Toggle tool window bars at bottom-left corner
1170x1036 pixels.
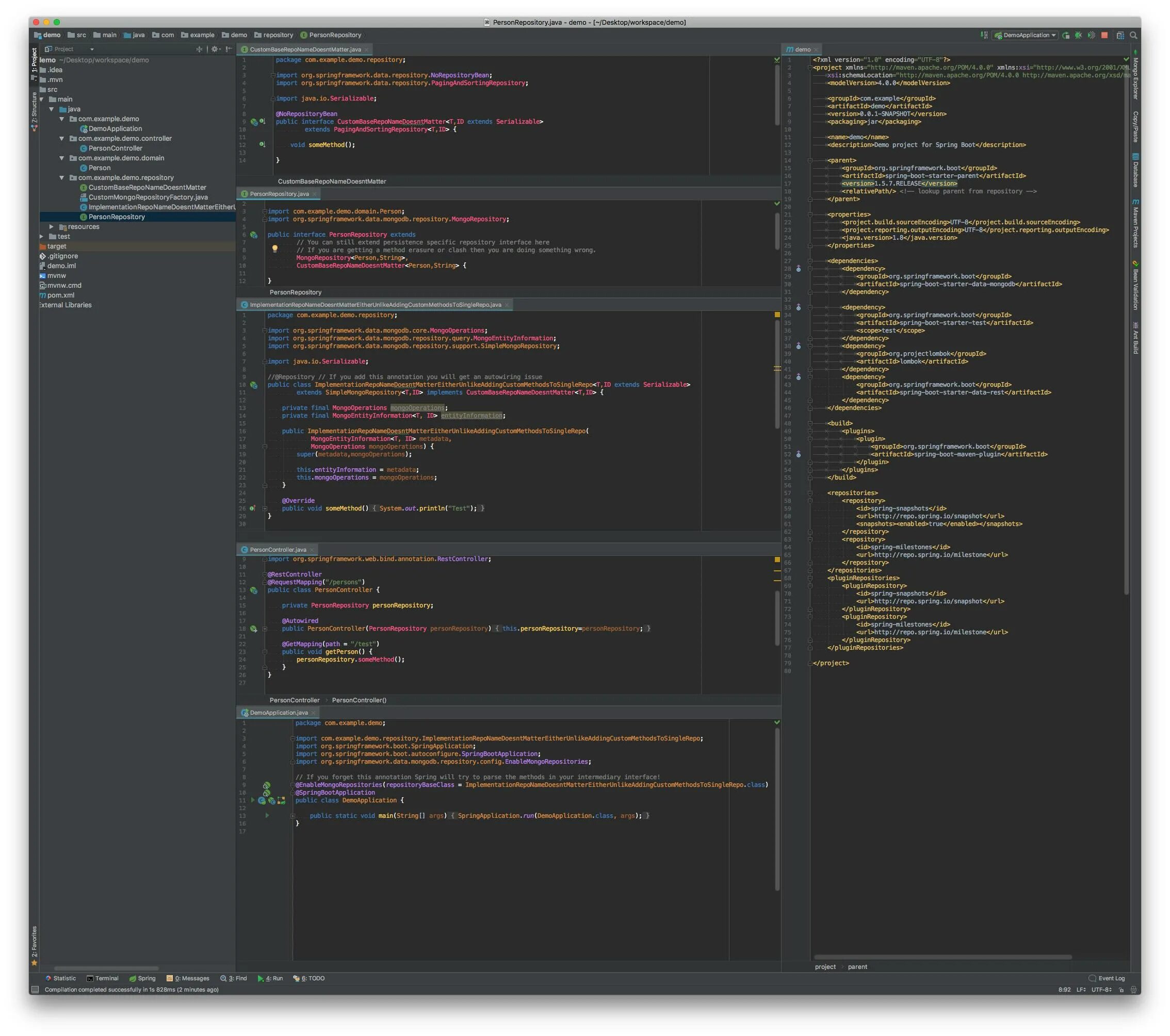(35, 990)
